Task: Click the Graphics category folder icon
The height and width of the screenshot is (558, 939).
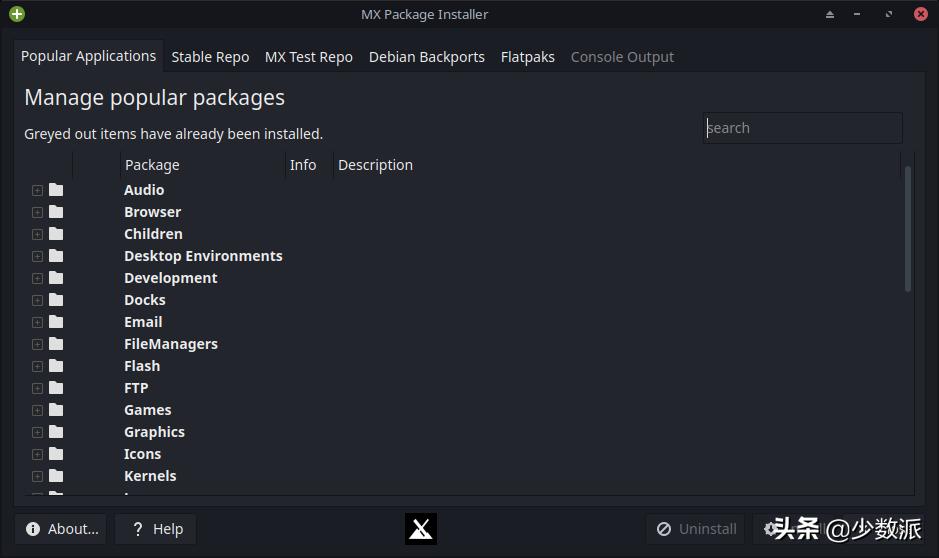Action: [x=56, y=432]
